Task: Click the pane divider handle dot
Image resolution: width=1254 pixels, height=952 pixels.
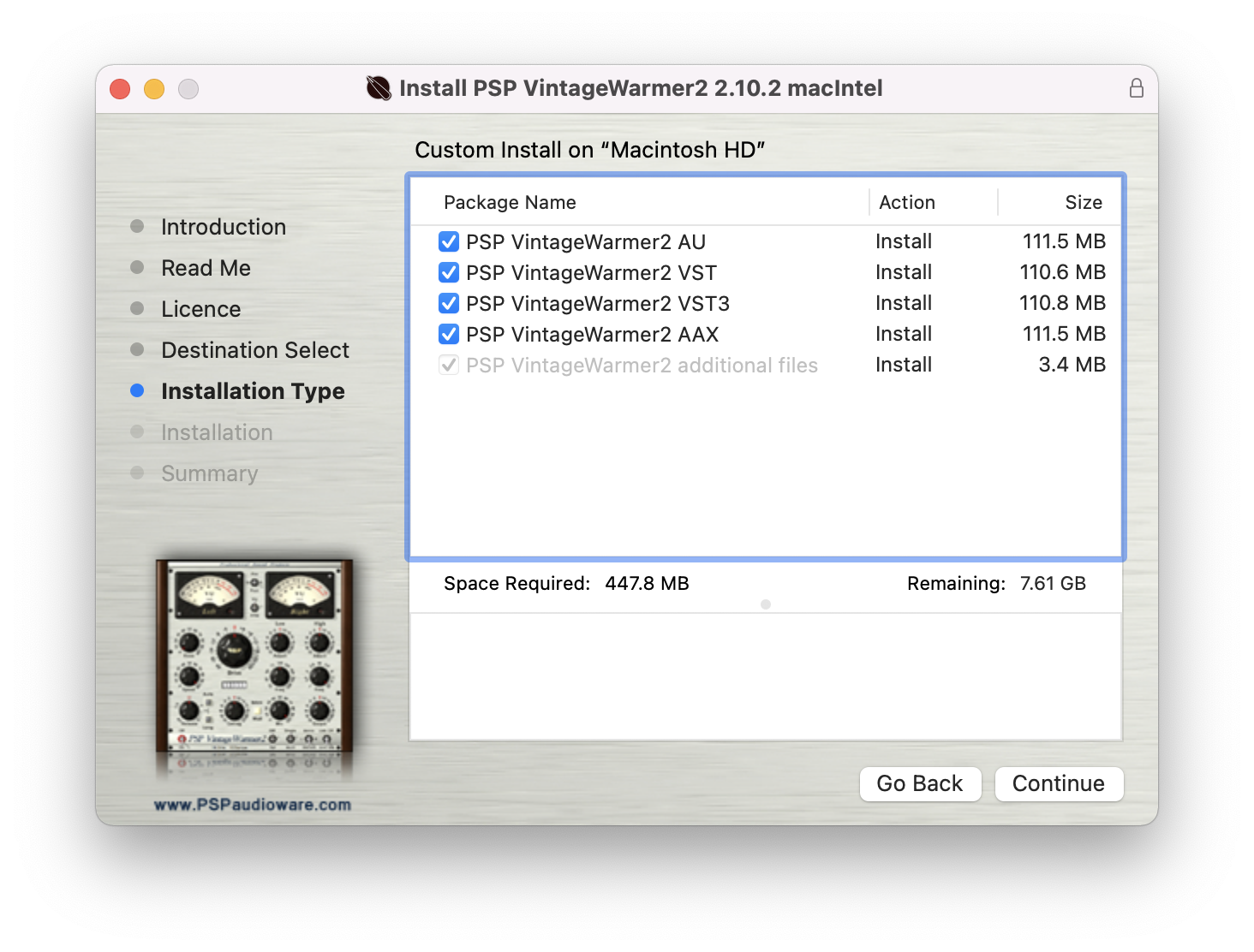Action: (x=766, y=604)
